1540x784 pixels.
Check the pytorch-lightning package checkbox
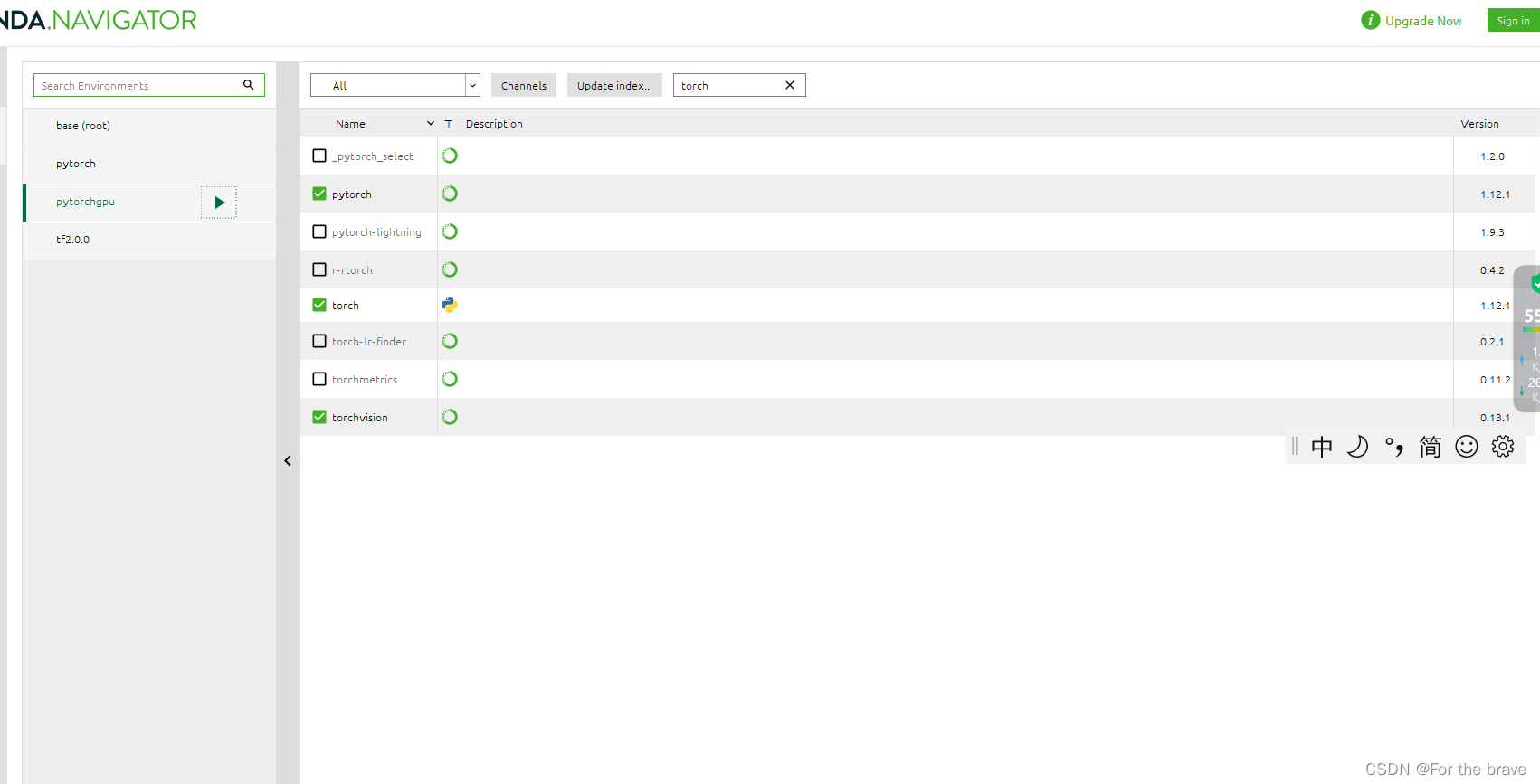(x=319, y=231)
